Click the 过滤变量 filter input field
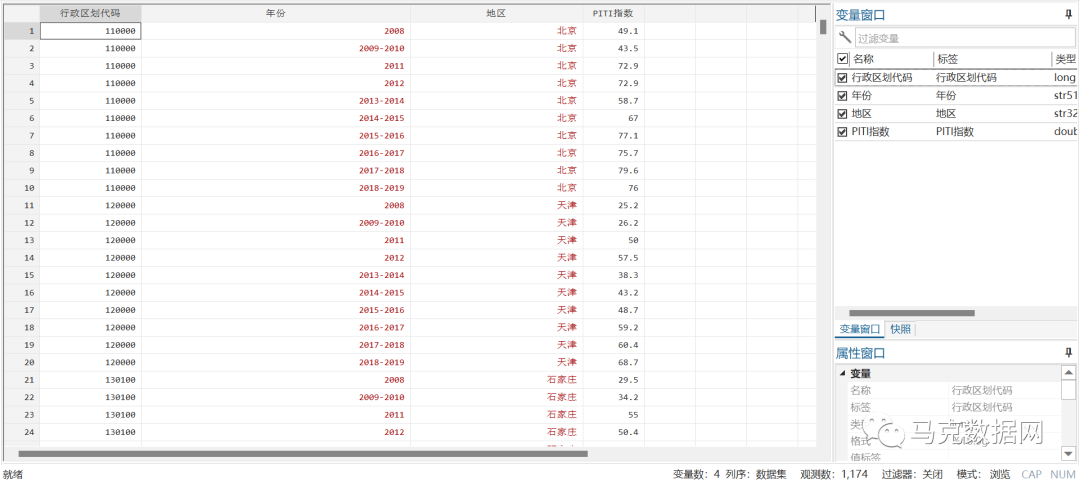This screenshot has height=480, width=1080. (x=966, y=39)
